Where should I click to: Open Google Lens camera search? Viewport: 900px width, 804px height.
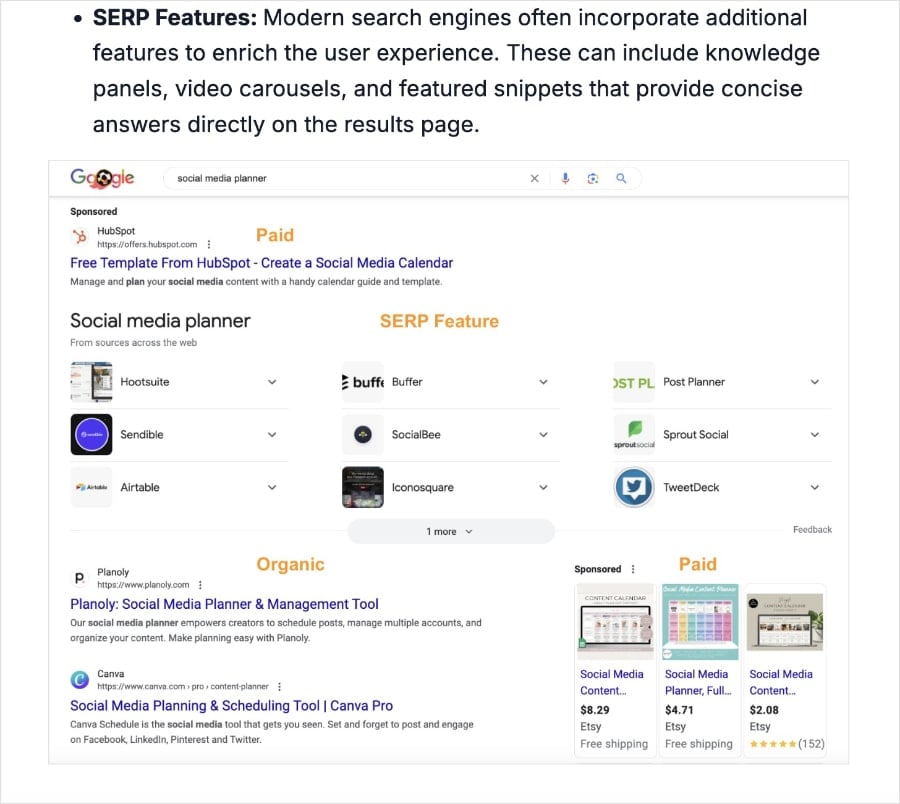coord(593,177)
